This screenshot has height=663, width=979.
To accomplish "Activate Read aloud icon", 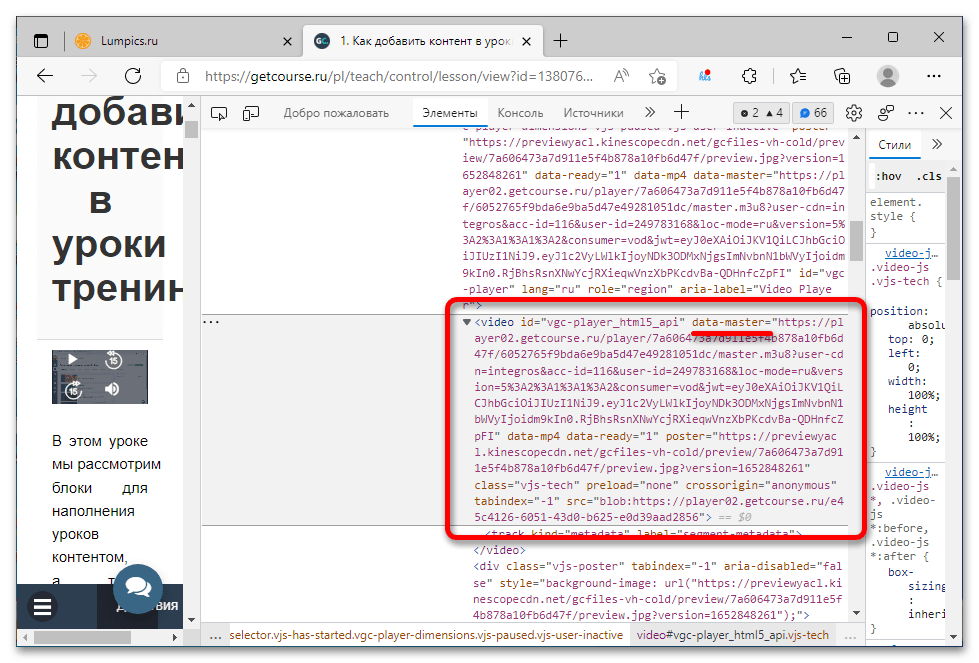I will 621,76.
